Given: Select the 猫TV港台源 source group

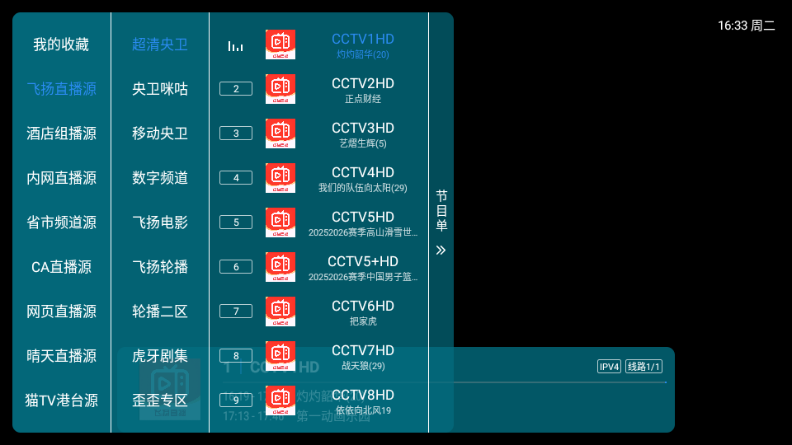Looking at the screenshot, I should tap(61, 400).
